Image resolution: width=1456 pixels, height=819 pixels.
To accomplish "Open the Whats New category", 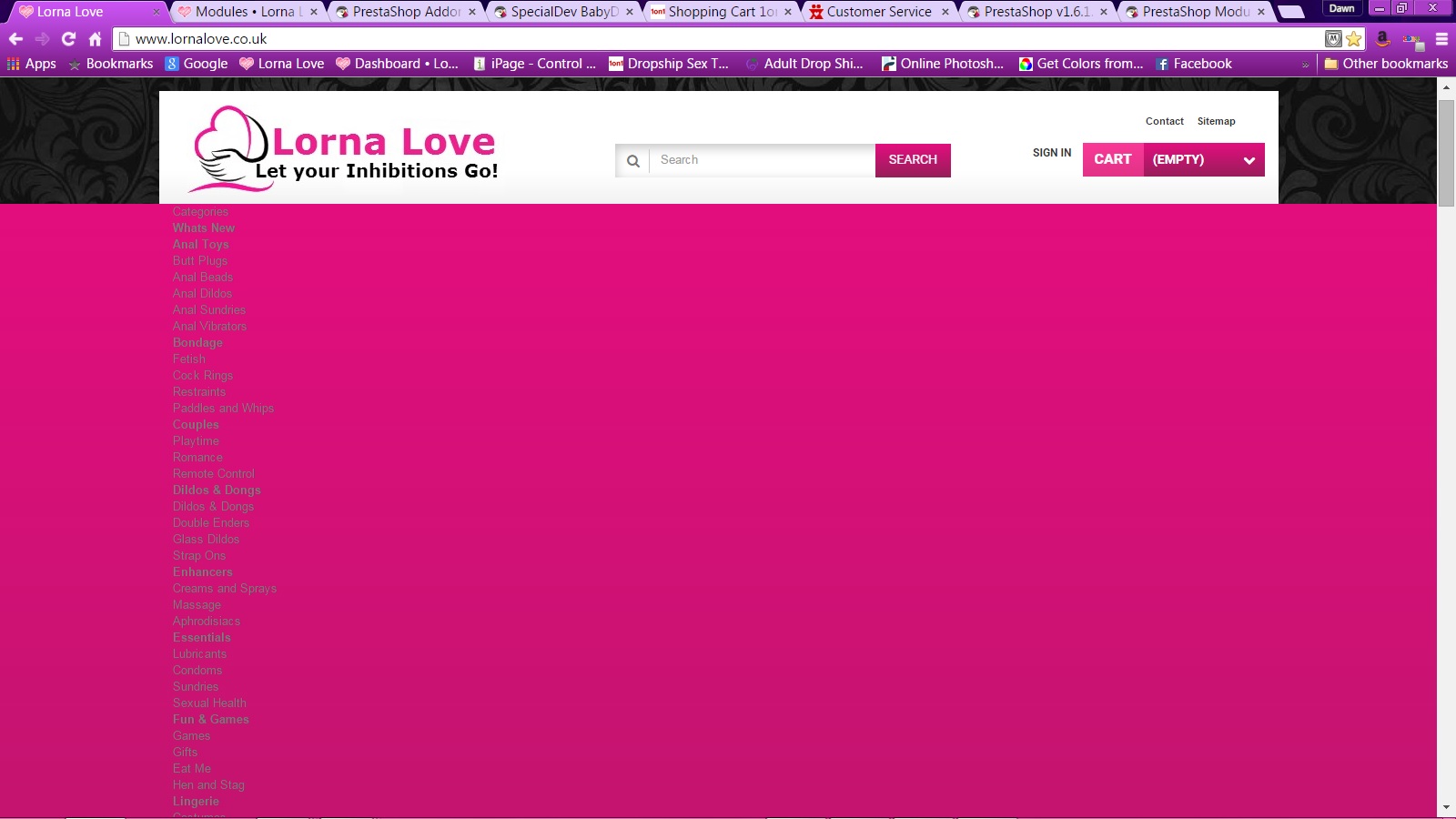I will pyautogui.click(x=204, y=228).
